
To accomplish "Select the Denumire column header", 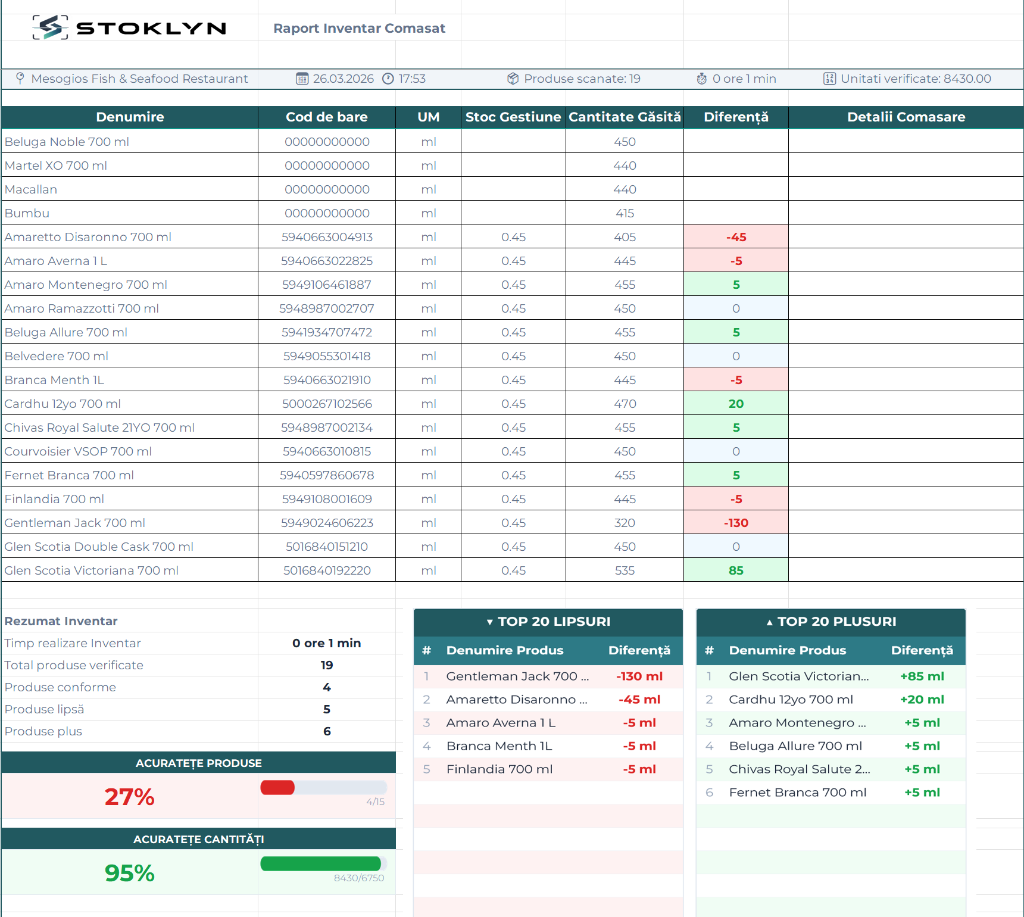I will [130, 117].
